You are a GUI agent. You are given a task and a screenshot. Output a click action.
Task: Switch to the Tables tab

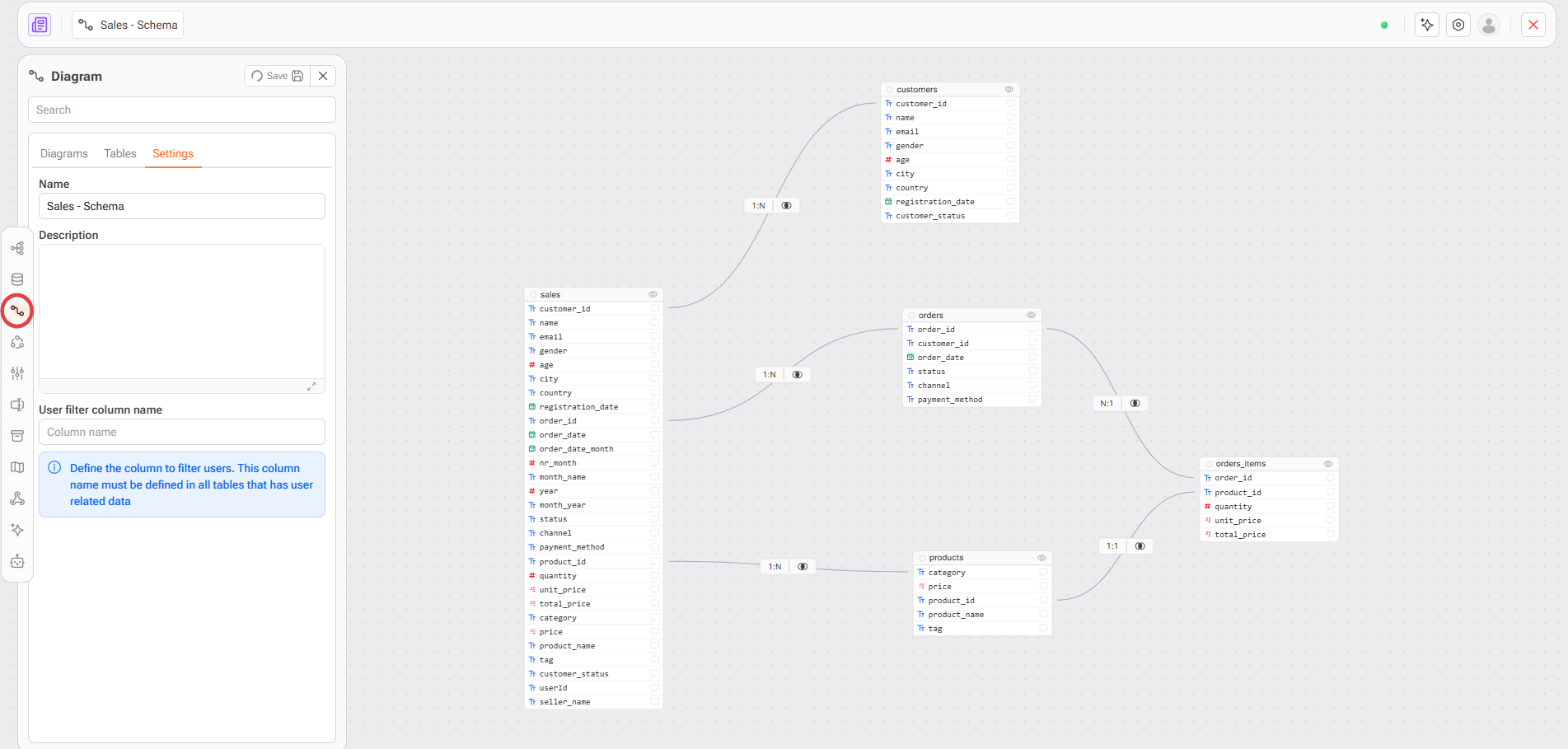[x=120, y=153]
